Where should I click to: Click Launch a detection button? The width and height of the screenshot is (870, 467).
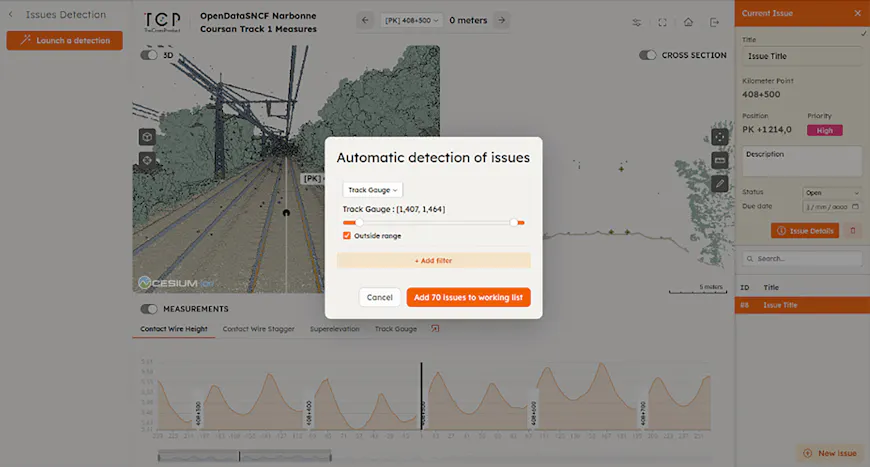click(x=64, y=40)
